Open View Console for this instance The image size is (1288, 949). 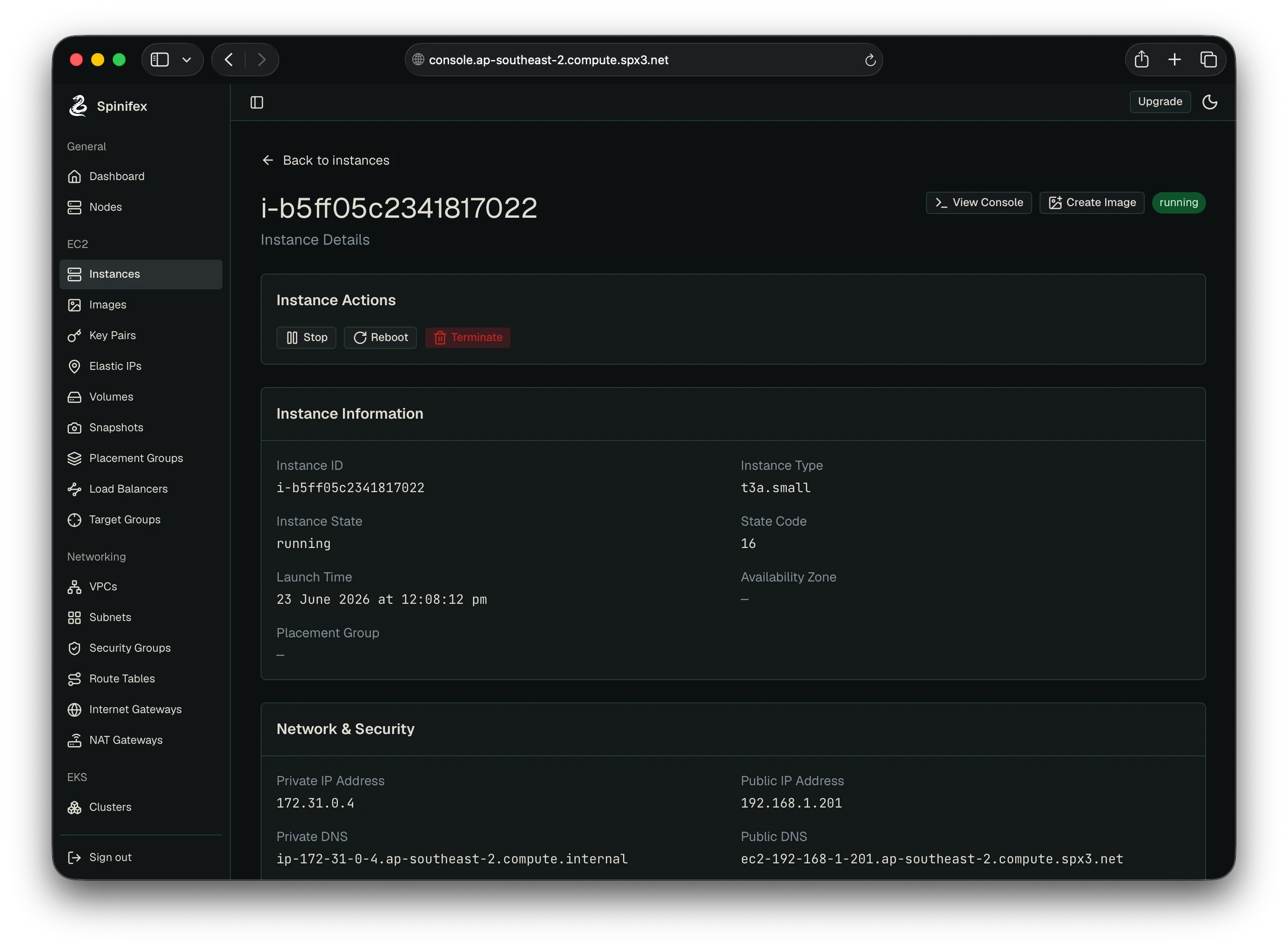(978, 202)
